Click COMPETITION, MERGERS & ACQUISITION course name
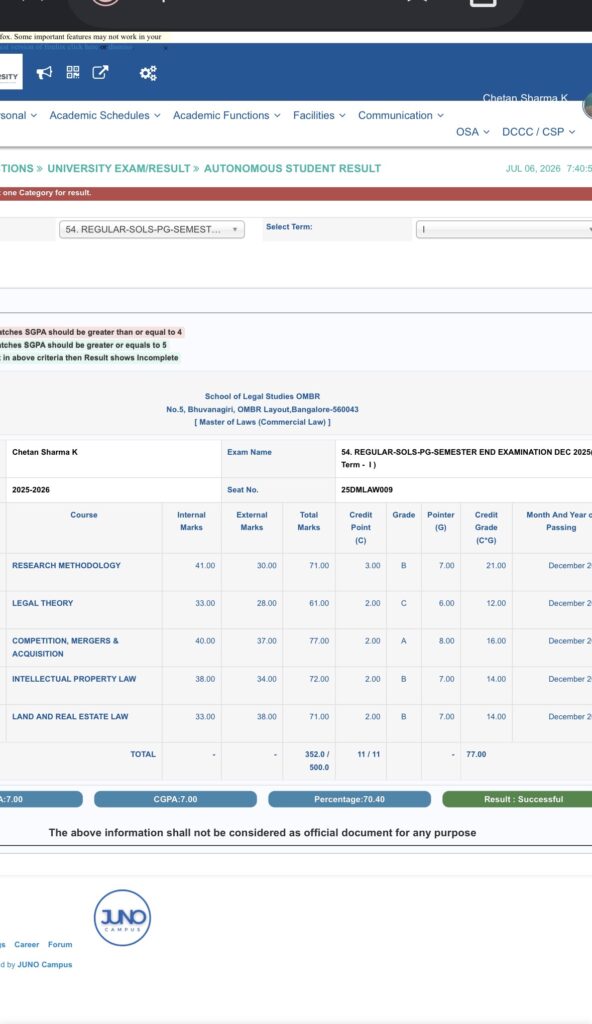The image size is (592, 1024). point(65,647)
